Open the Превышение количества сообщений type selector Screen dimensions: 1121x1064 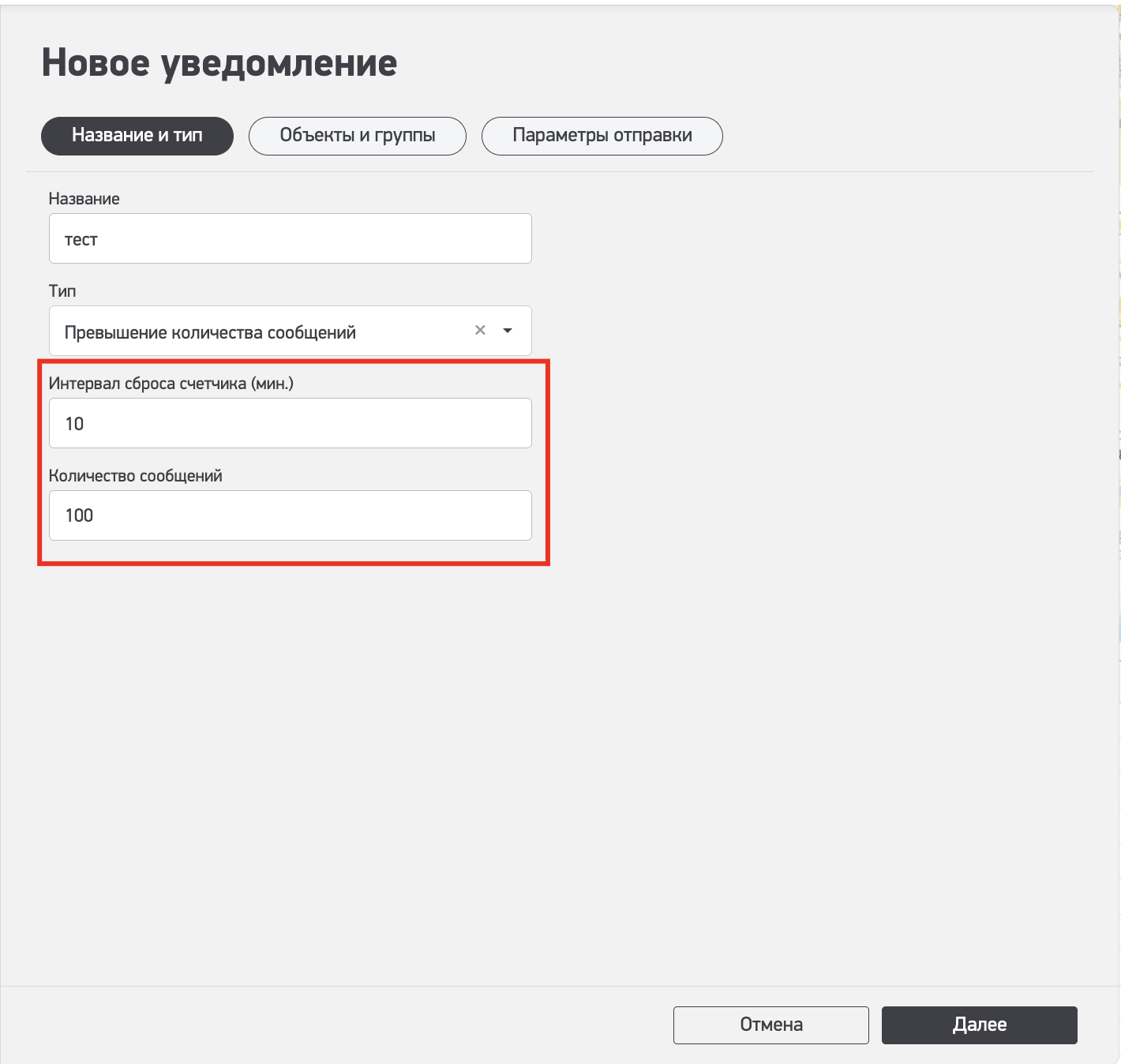261,332
